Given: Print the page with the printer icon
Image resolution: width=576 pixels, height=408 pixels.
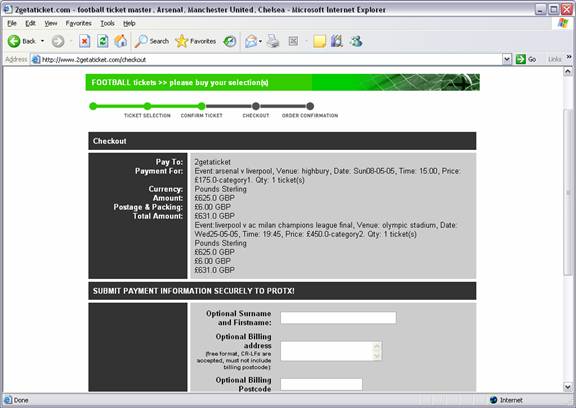Looking at the screenshot, I should [273, 41].
